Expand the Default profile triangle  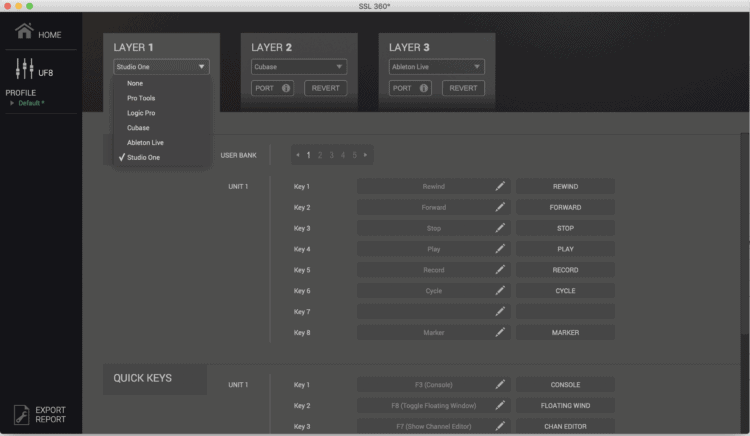(x=12, y=103)
